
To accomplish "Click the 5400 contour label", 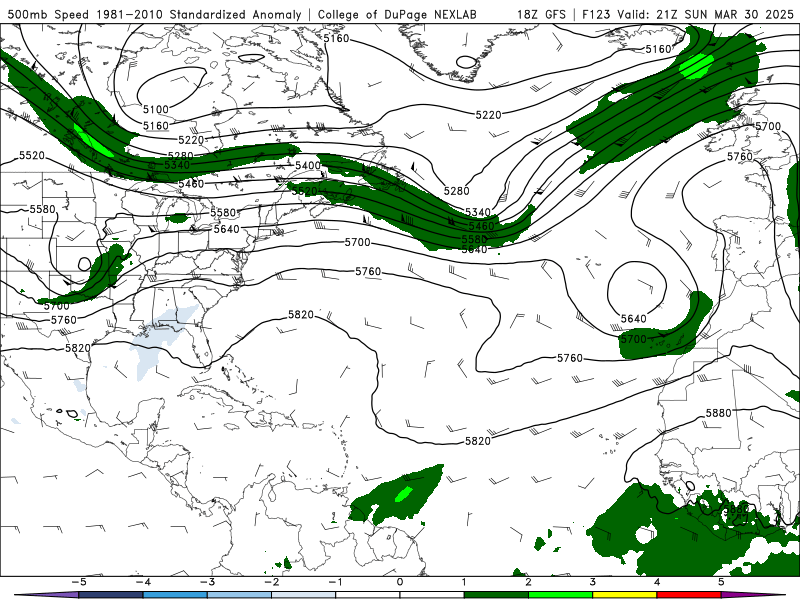I will point(308,165).
